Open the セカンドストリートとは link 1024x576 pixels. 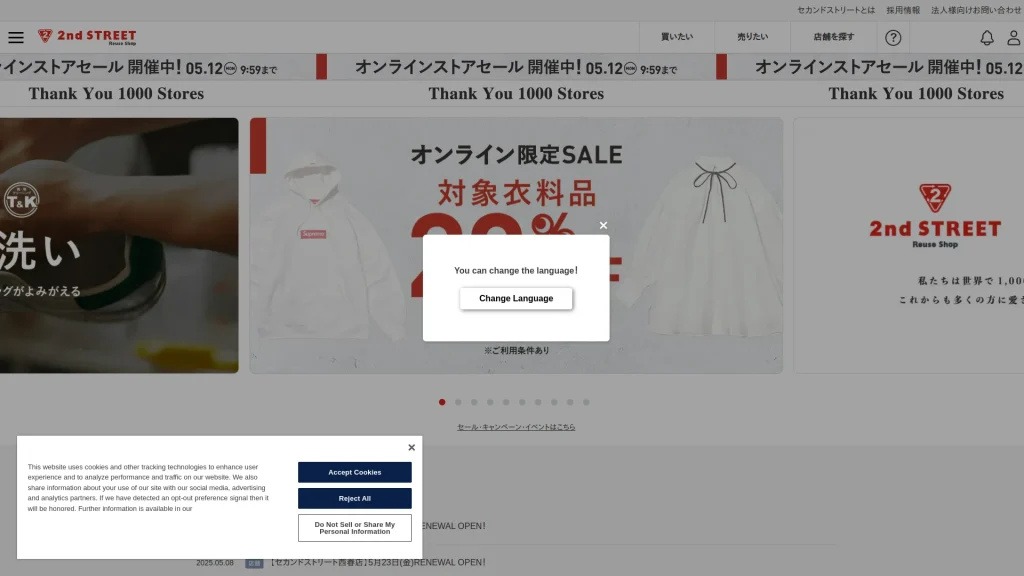(x=836, y=10)
